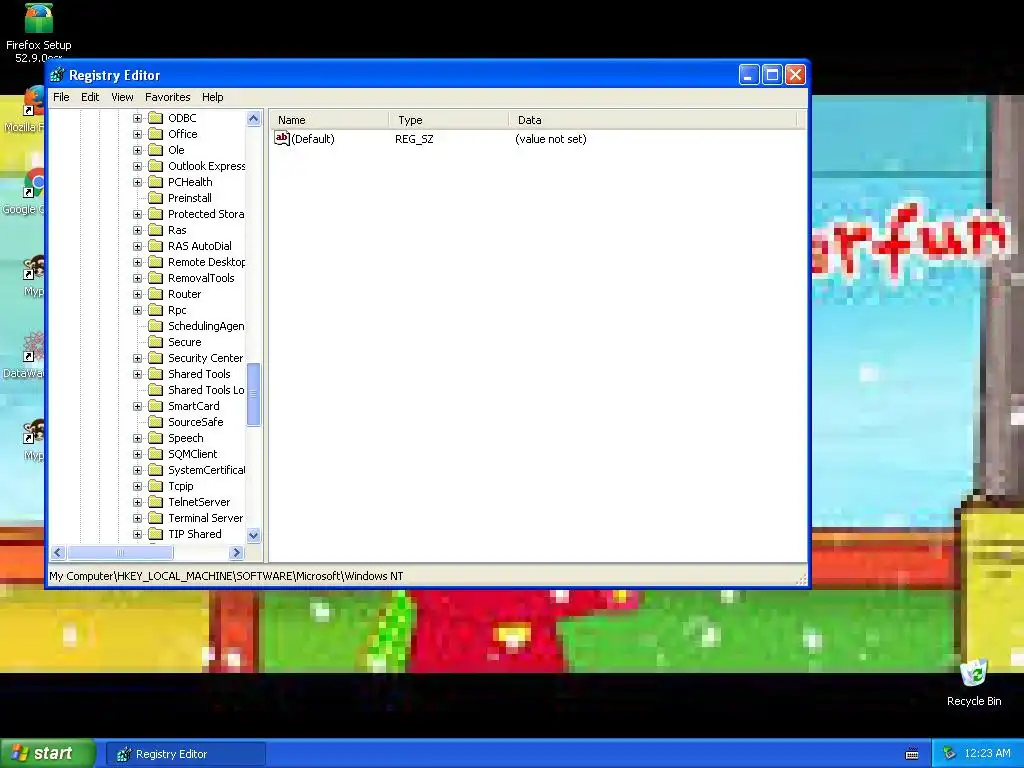Click the SourceSafe folder icon
This screenshot has height=768, width=1024.
(x=155, y=422)
